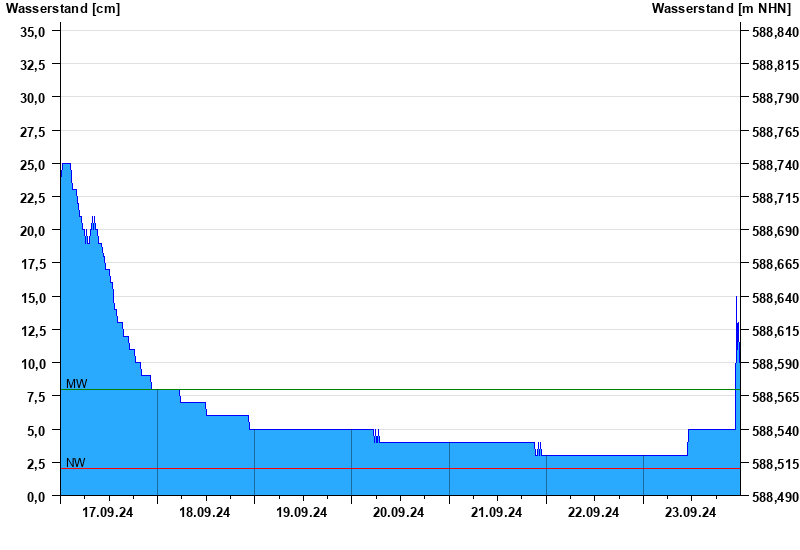The image size is (800, 550).
Task: Click the 17,5 left axis value
Action: (32, 264)
